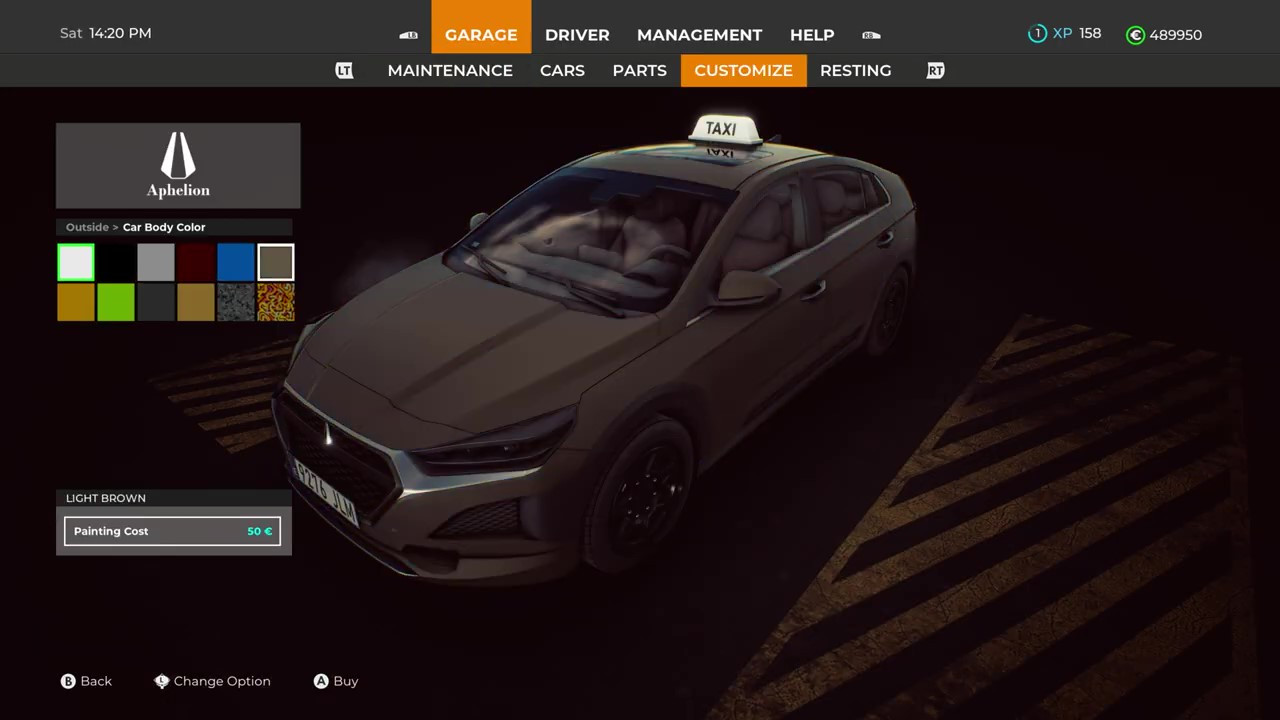Select the orange swirl pattern paint swatch

click(x=276, y=303)
